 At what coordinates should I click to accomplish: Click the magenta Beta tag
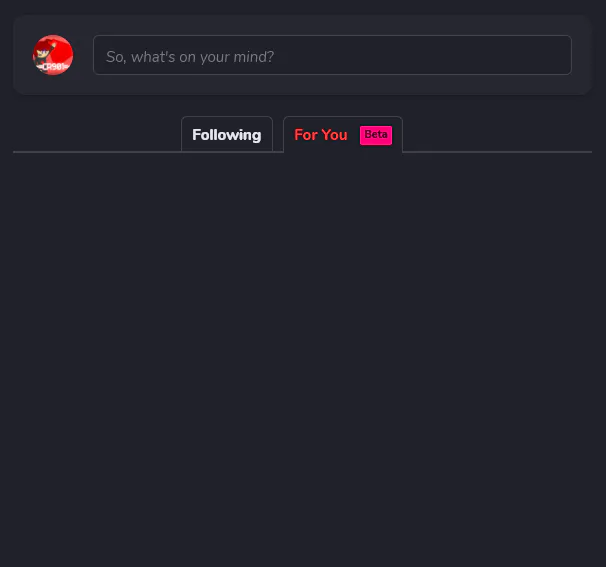pos(376,135)
